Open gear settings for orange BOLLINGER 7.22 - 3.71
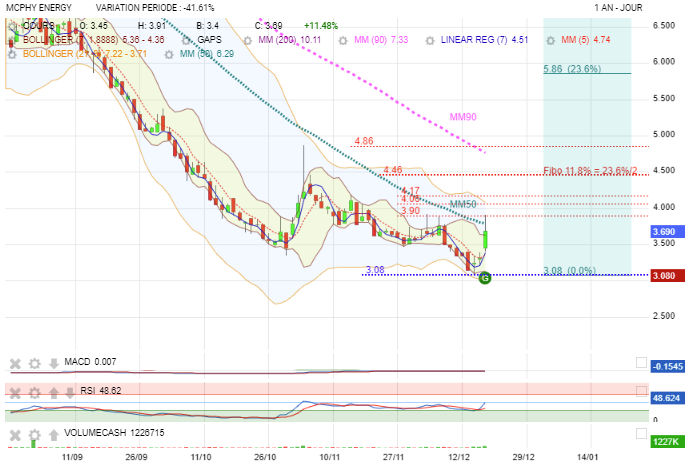 pos(12,54)
